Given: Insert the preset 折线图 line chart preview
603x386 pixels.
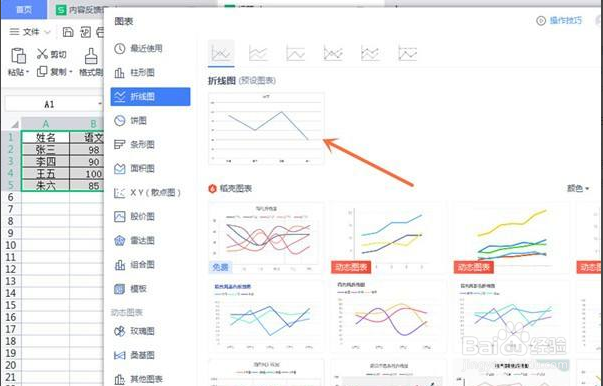Looking at the screenshot, I should pyautogui.click(x=266, y=129).
